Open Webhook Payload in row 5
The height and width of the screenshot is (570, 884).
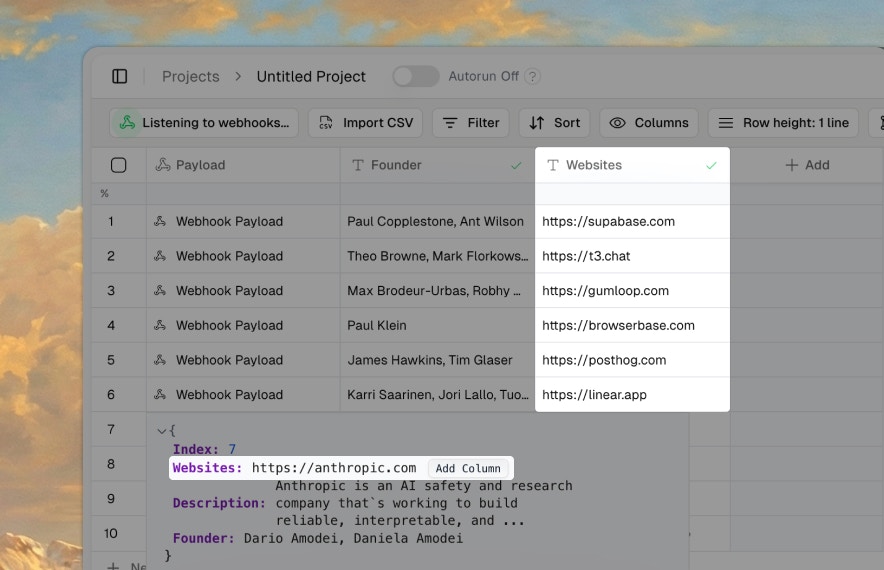(x=229, y=360)
